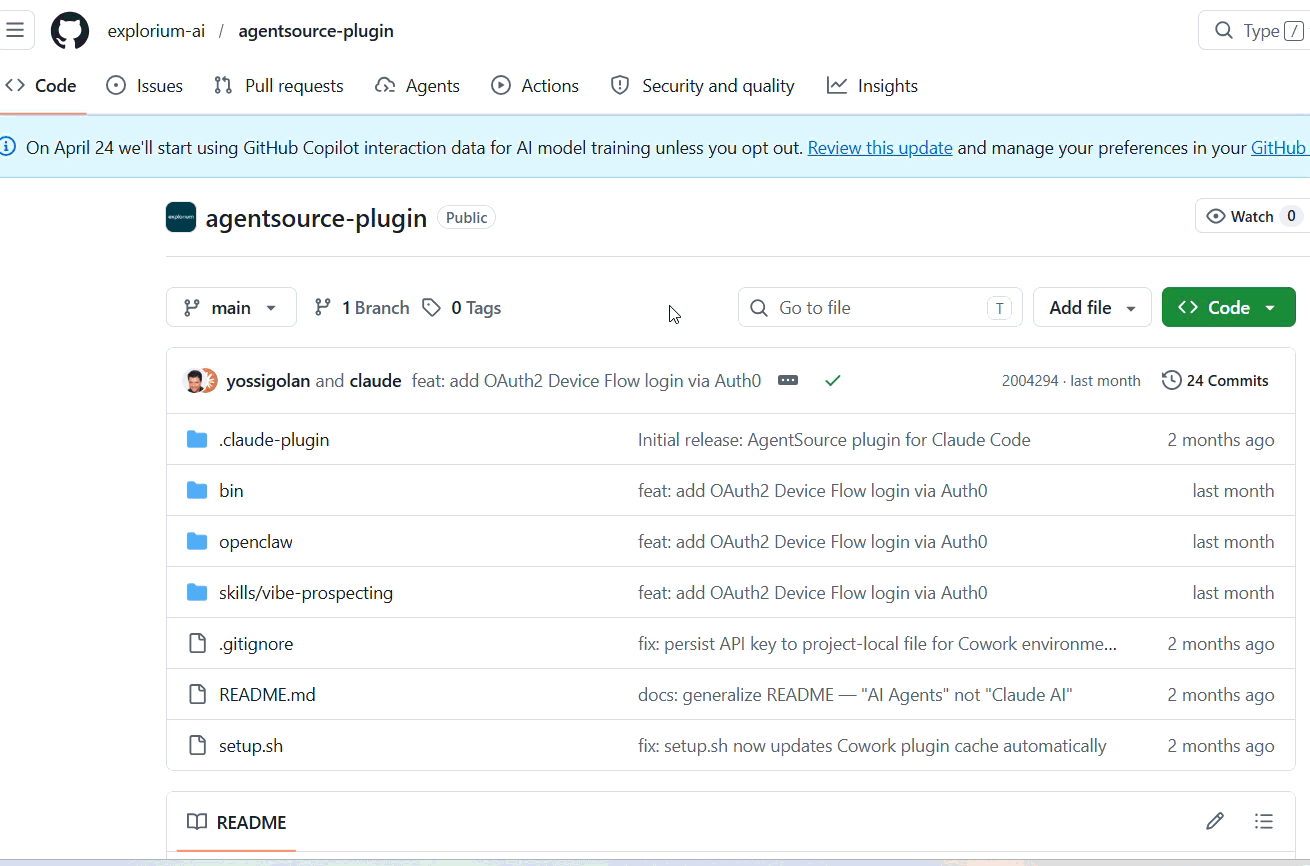The width and height of the screenshot is (1310, 866).
Task: Open yossigolan's avatar in commit row
Action: [195, 380]
